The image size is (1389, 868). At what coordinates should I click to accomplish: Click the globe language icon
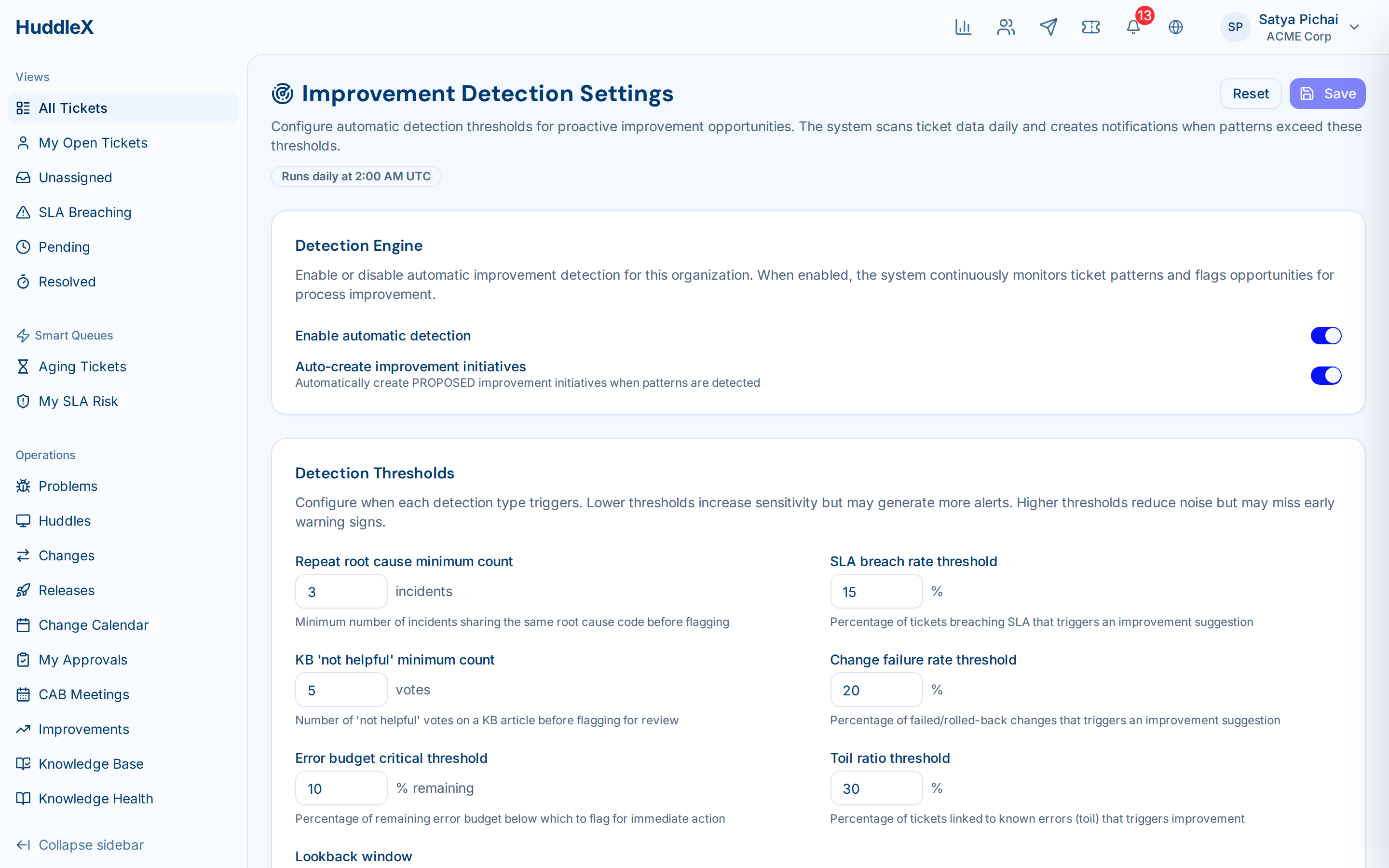pyautogui.click(x=1175, y=27)
